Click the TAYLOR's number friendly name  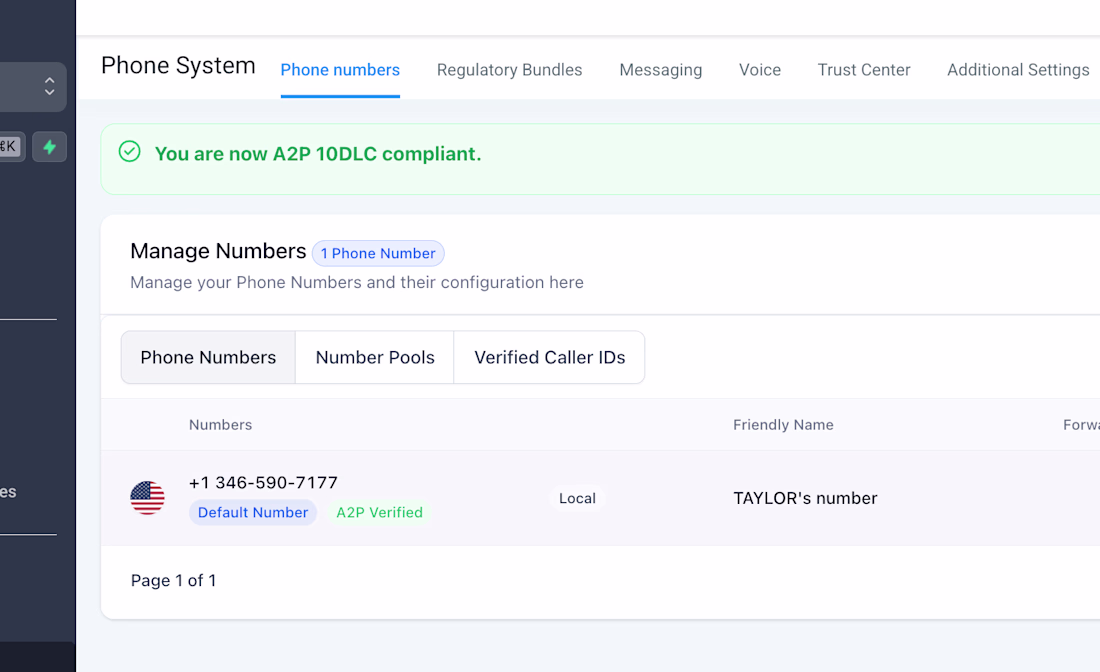(805, 498)
